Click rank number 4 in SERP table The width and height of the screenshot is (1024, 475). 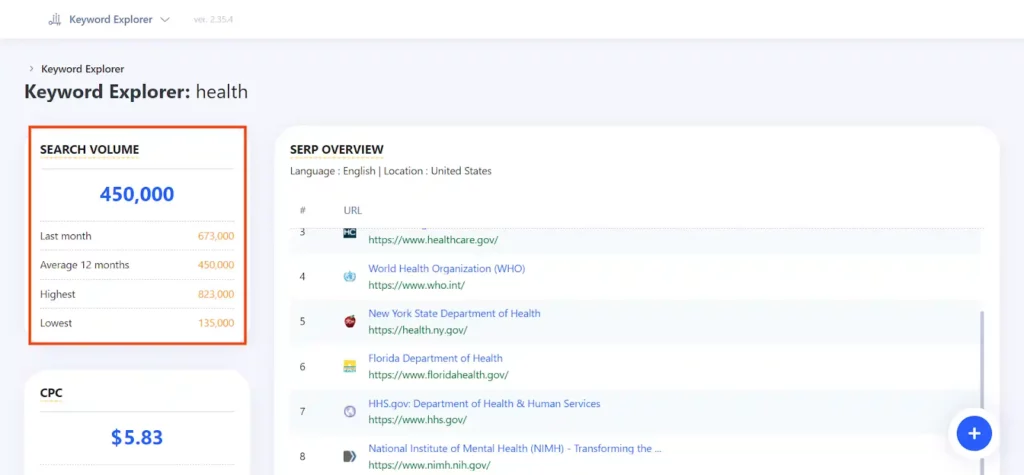click(302, 276)
